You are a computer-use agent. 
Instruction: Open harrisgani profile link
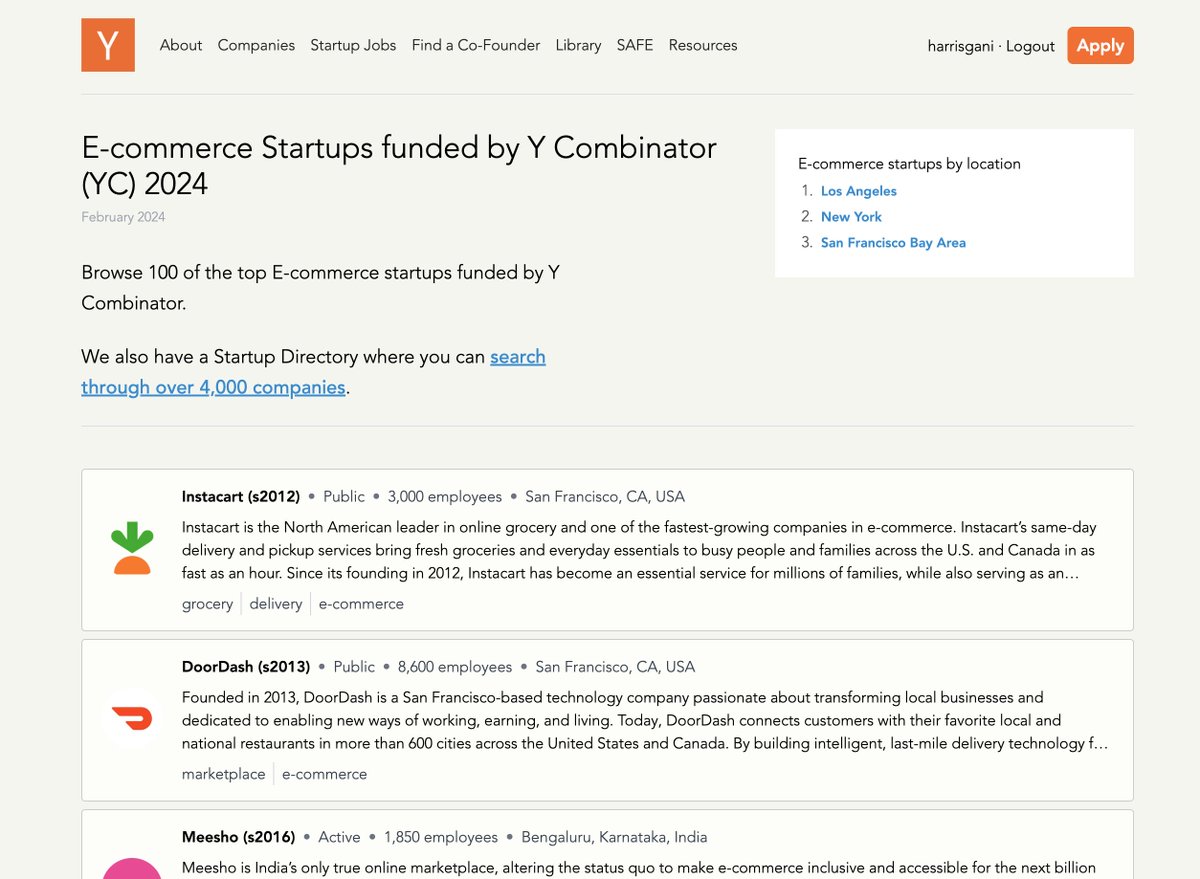click(961, 46)
